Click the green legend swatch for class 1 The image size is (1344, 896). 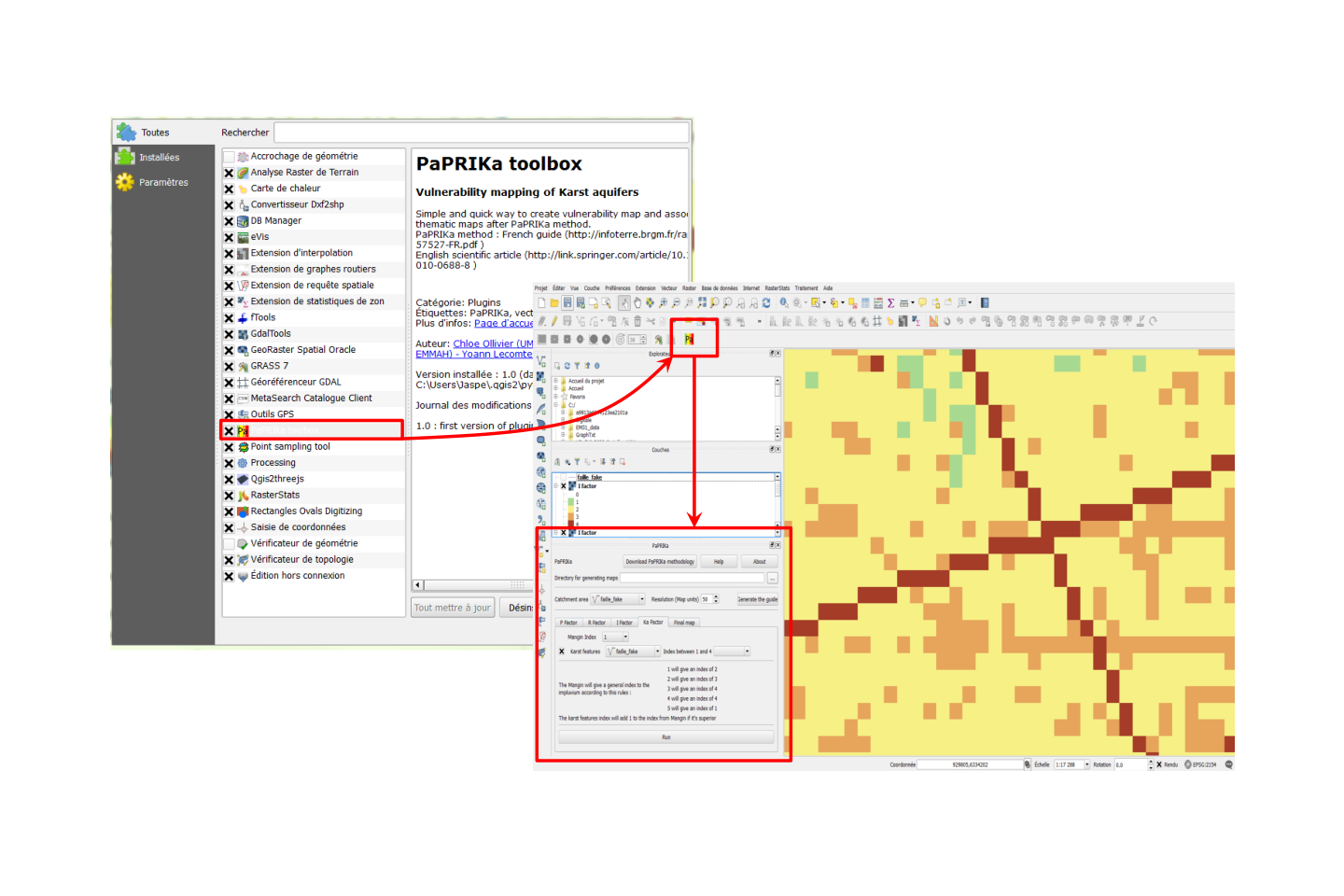point(570,502)
